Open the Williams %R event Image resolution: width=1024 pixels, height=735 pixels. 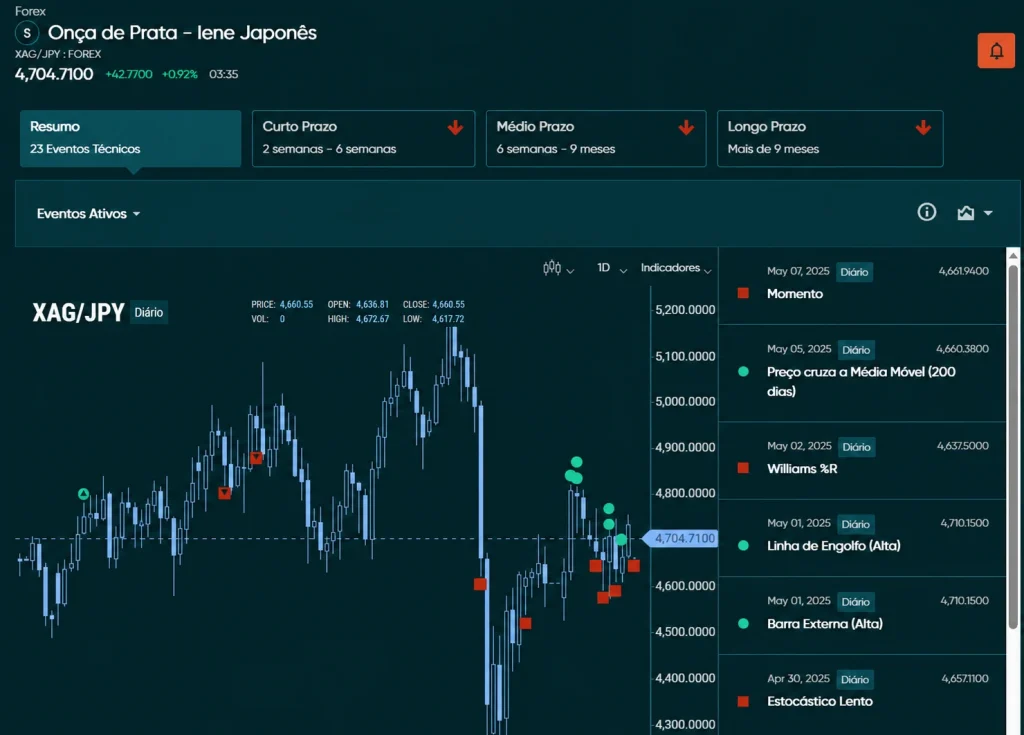(x=862, y=461)
